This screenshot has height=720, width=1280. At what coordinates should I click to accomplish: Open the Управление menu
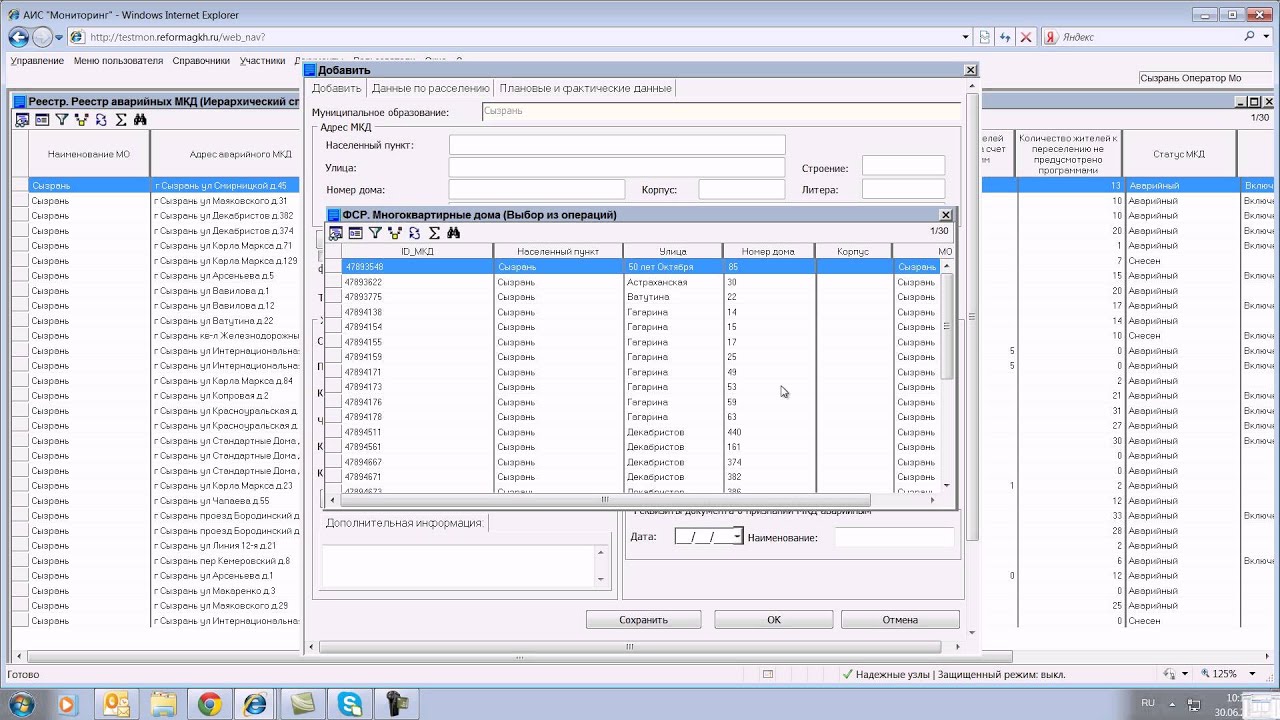click(37, 61)
